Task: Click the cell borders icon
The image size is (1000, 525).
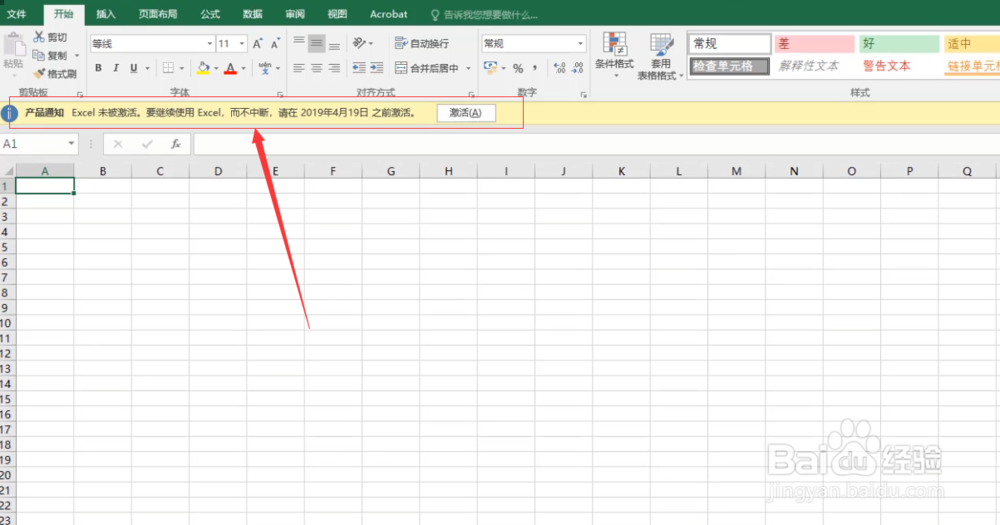Action: click(168, 68)
